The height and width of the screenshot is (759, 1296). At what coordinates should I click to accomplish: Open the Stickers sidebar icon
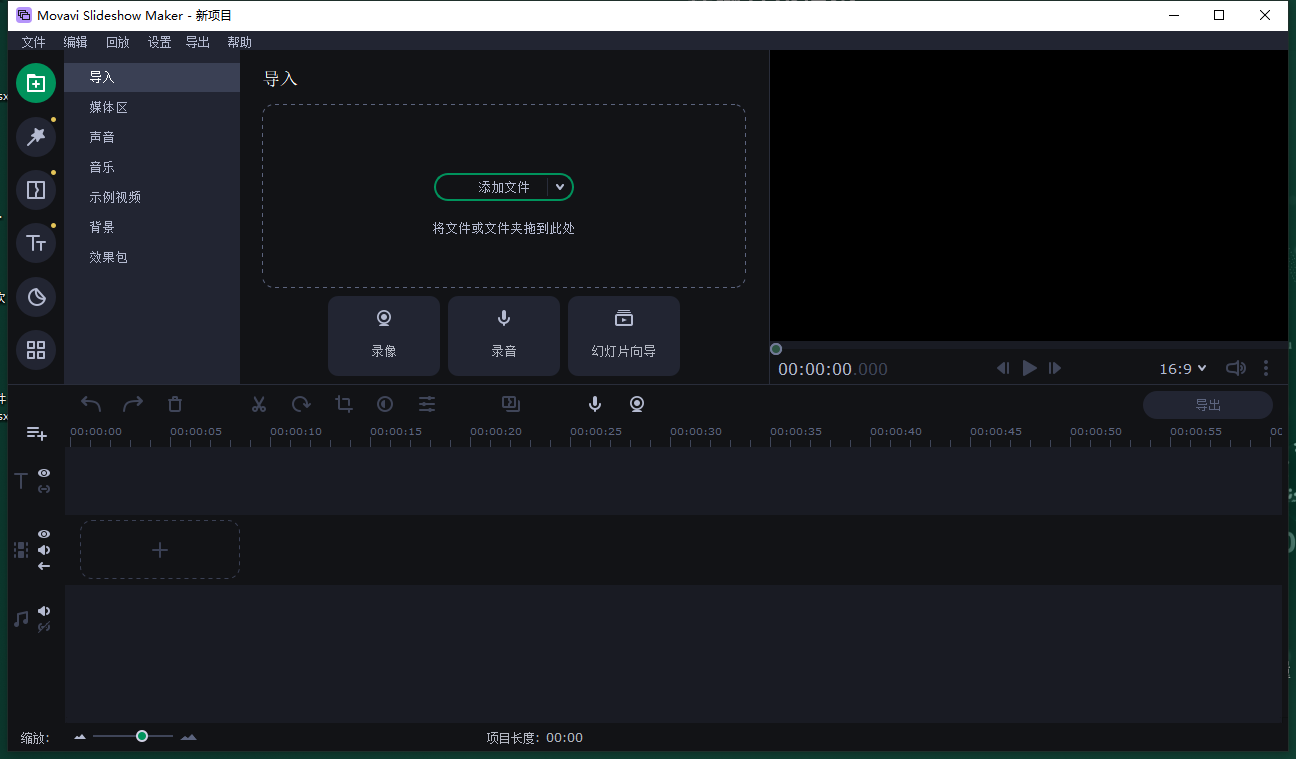click(36, 297)
